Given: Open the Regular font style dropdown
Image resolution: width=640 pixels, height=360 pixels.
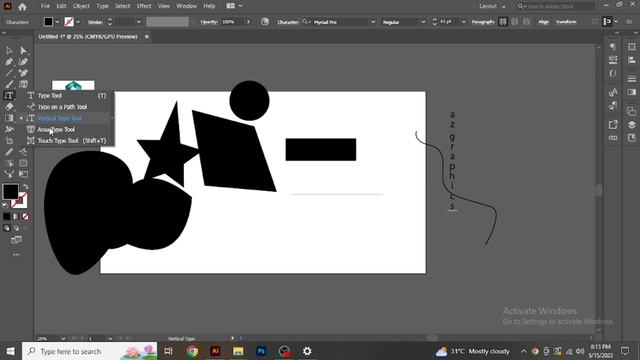Looking at the screenshot, I should (423, 22).
